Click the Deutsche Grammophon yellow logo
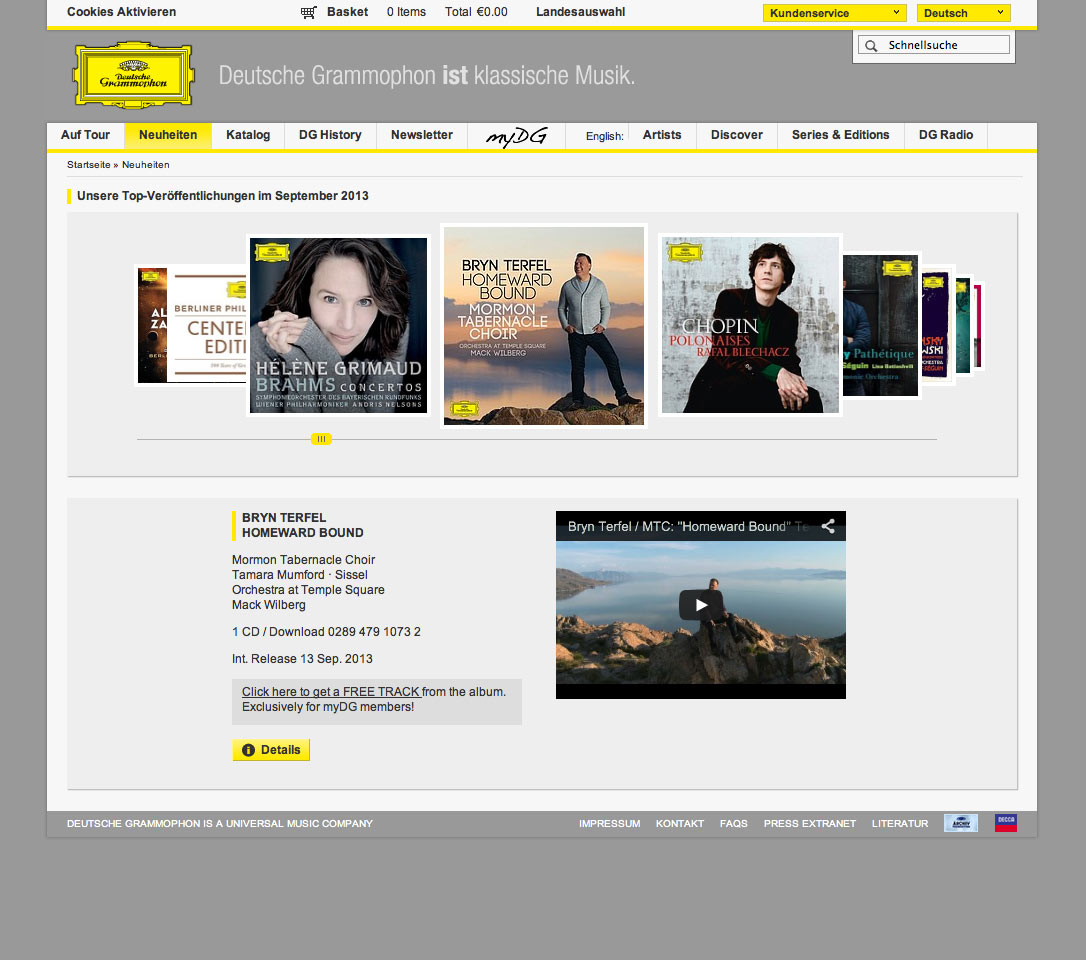 tap(133, 75)
